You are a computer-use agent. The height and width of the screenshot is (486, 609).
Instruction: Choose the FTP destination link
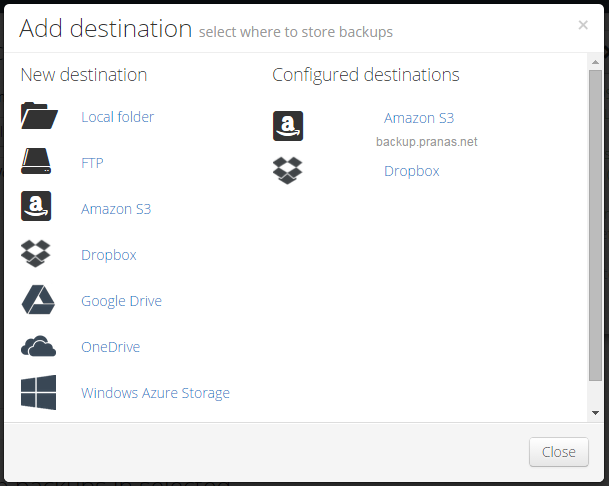(92, 163)
